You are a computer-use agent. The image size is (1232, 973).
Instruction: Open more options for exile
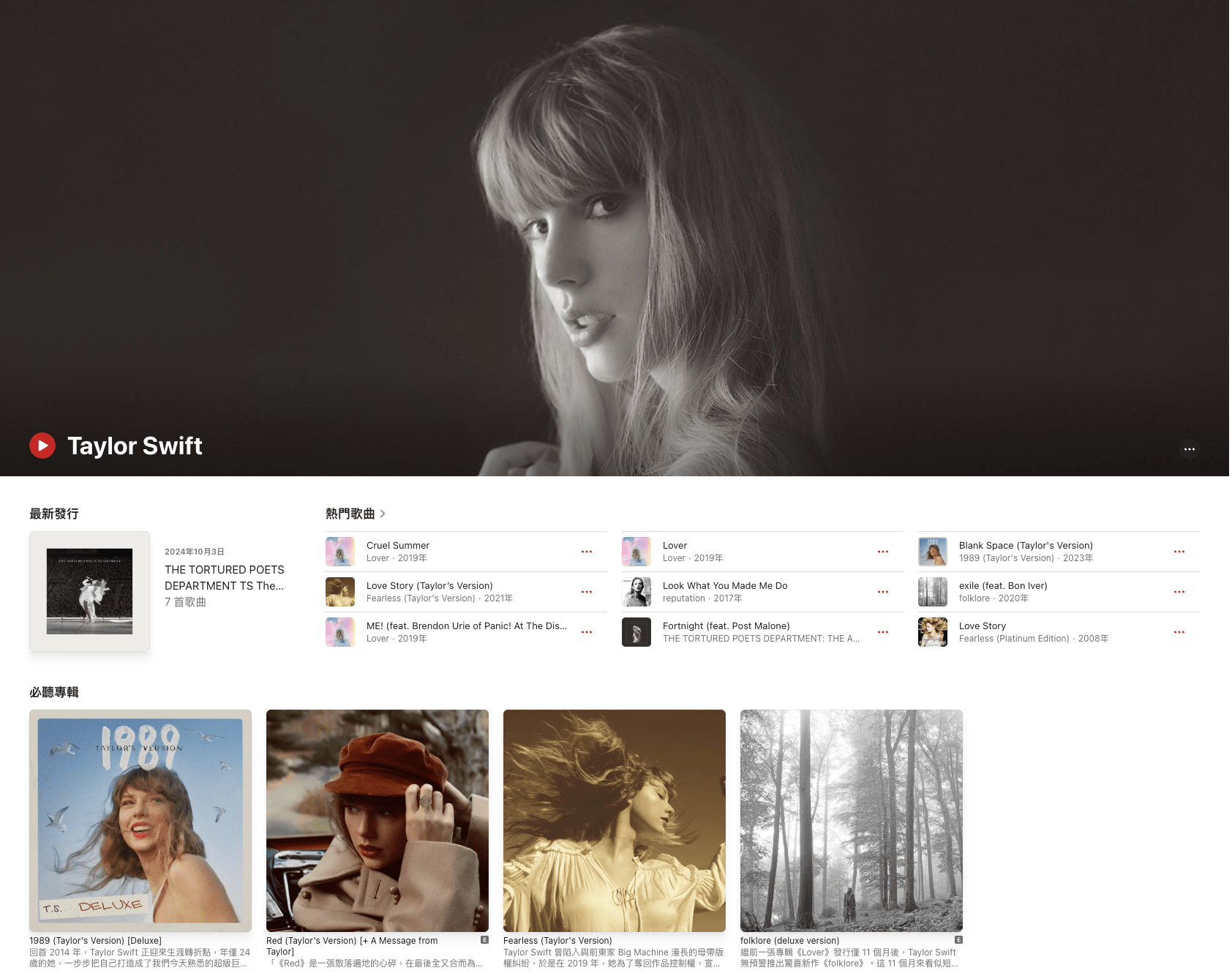[x=1179, y=592]
